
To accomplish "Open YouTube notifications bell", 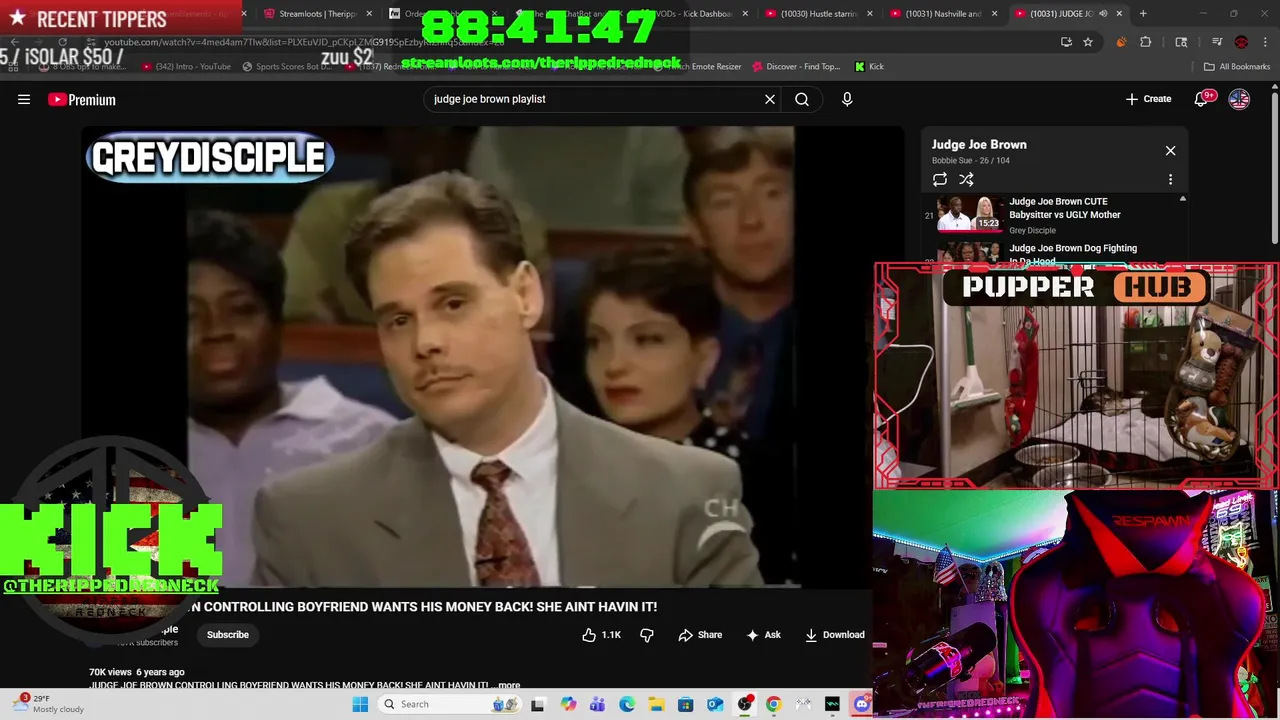I will (x=1201, y=99).
